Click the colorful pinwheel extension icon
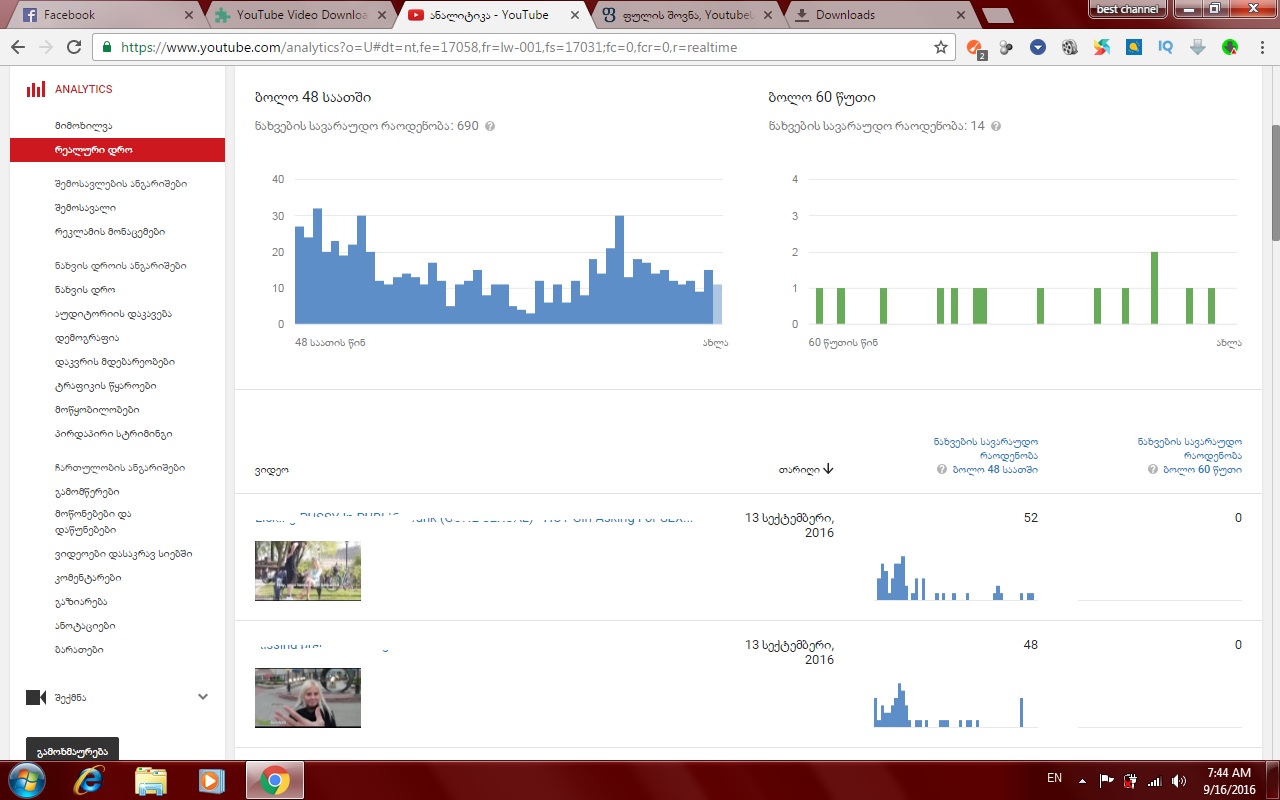Viewport: 1280px width, 800px height. pos(1102,47)
